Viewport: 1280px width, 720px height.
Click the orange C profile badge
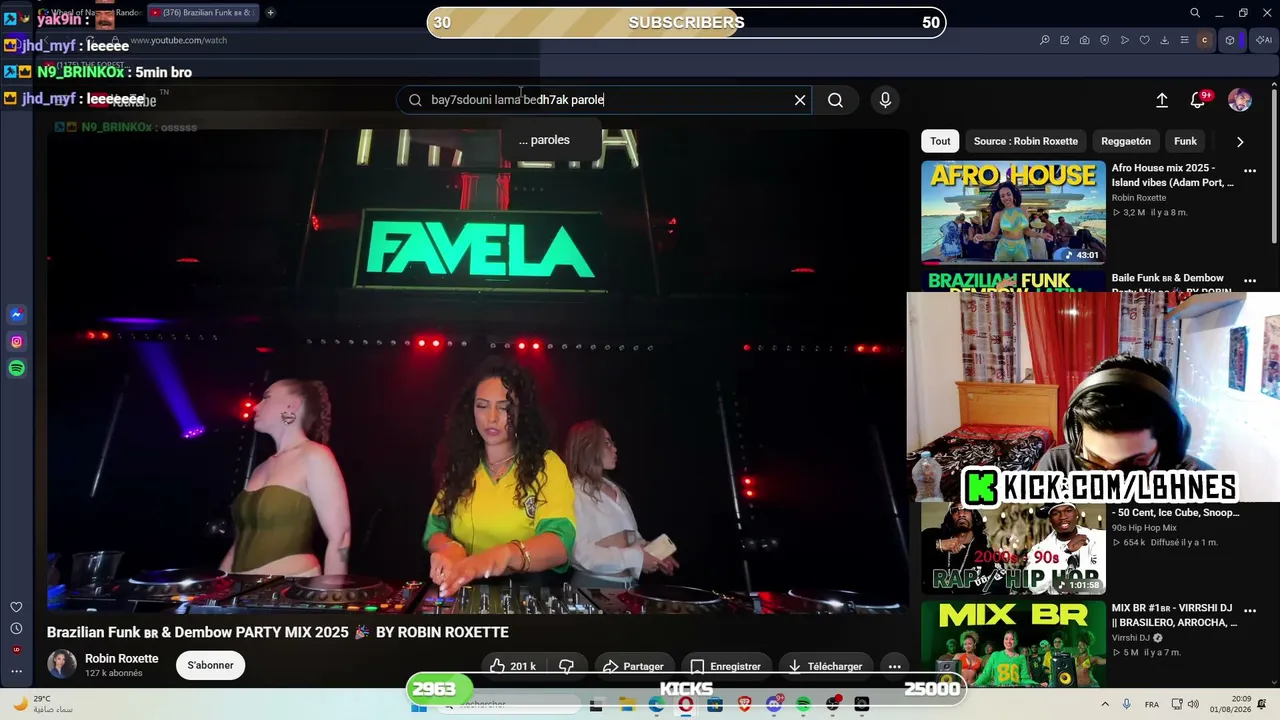point(1205,40)
